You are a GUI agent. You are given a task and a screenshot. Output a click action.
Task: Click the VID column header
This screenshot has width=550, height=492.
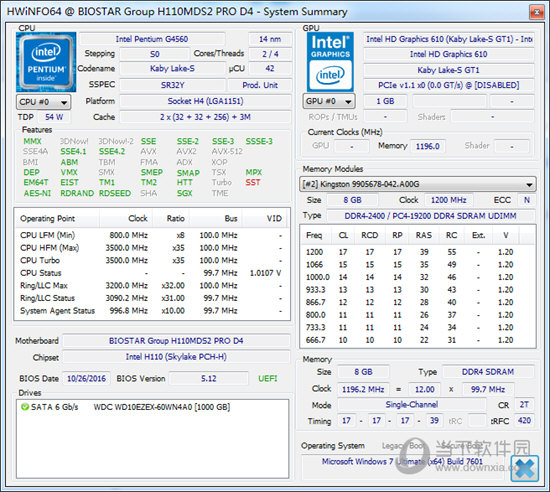tap(266, 218)
